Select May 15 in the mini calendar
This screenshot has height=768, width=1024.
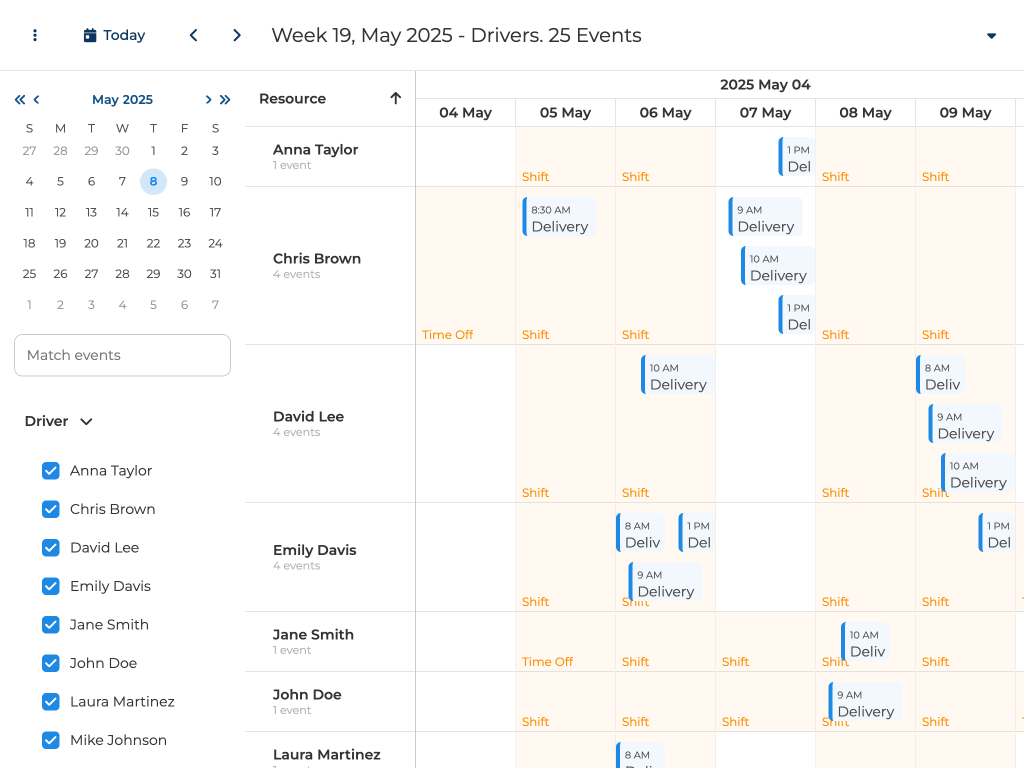point(153,212)
